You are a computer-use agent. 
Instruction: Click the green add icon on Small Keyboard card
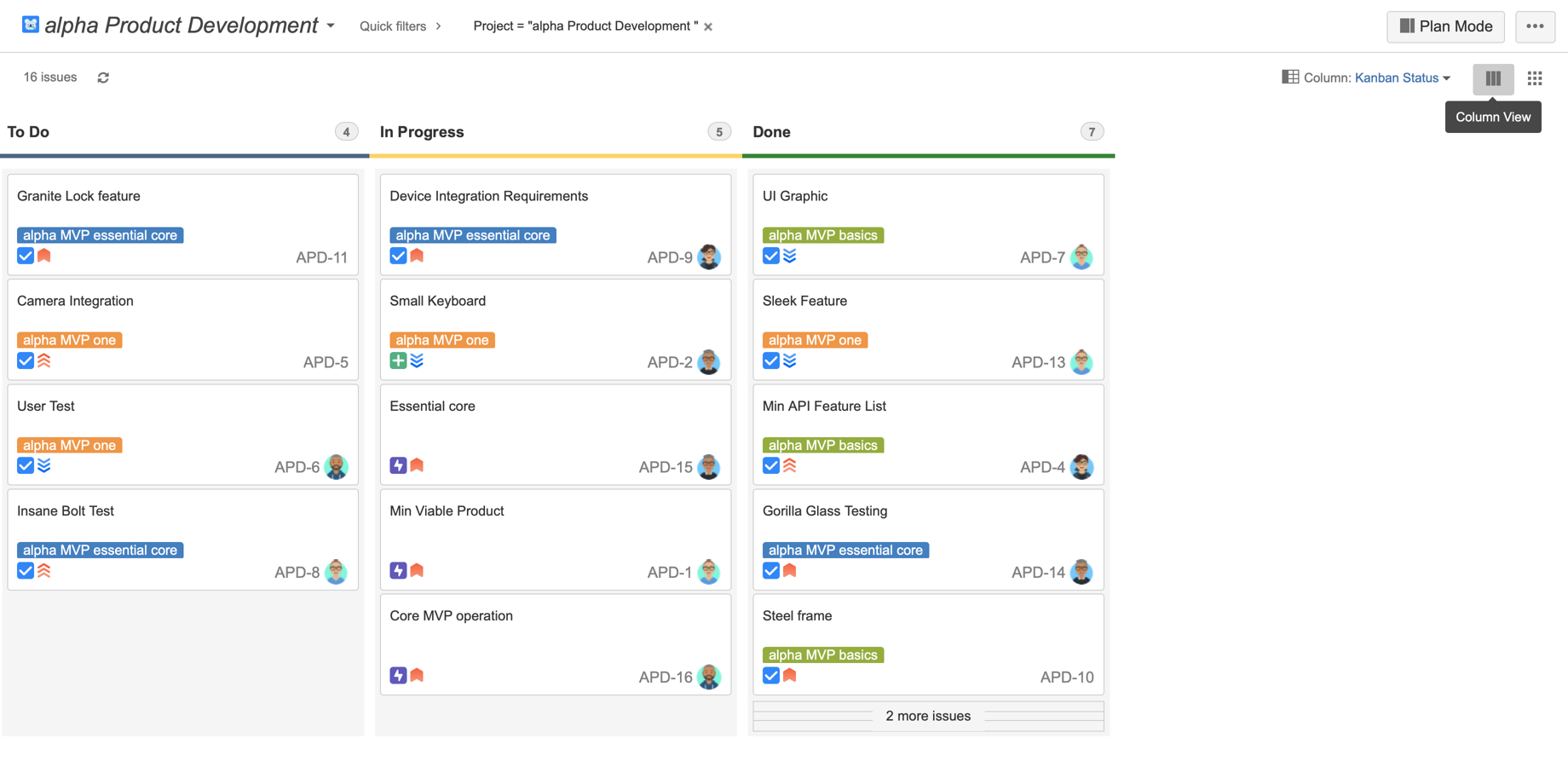tap(398, 360)
